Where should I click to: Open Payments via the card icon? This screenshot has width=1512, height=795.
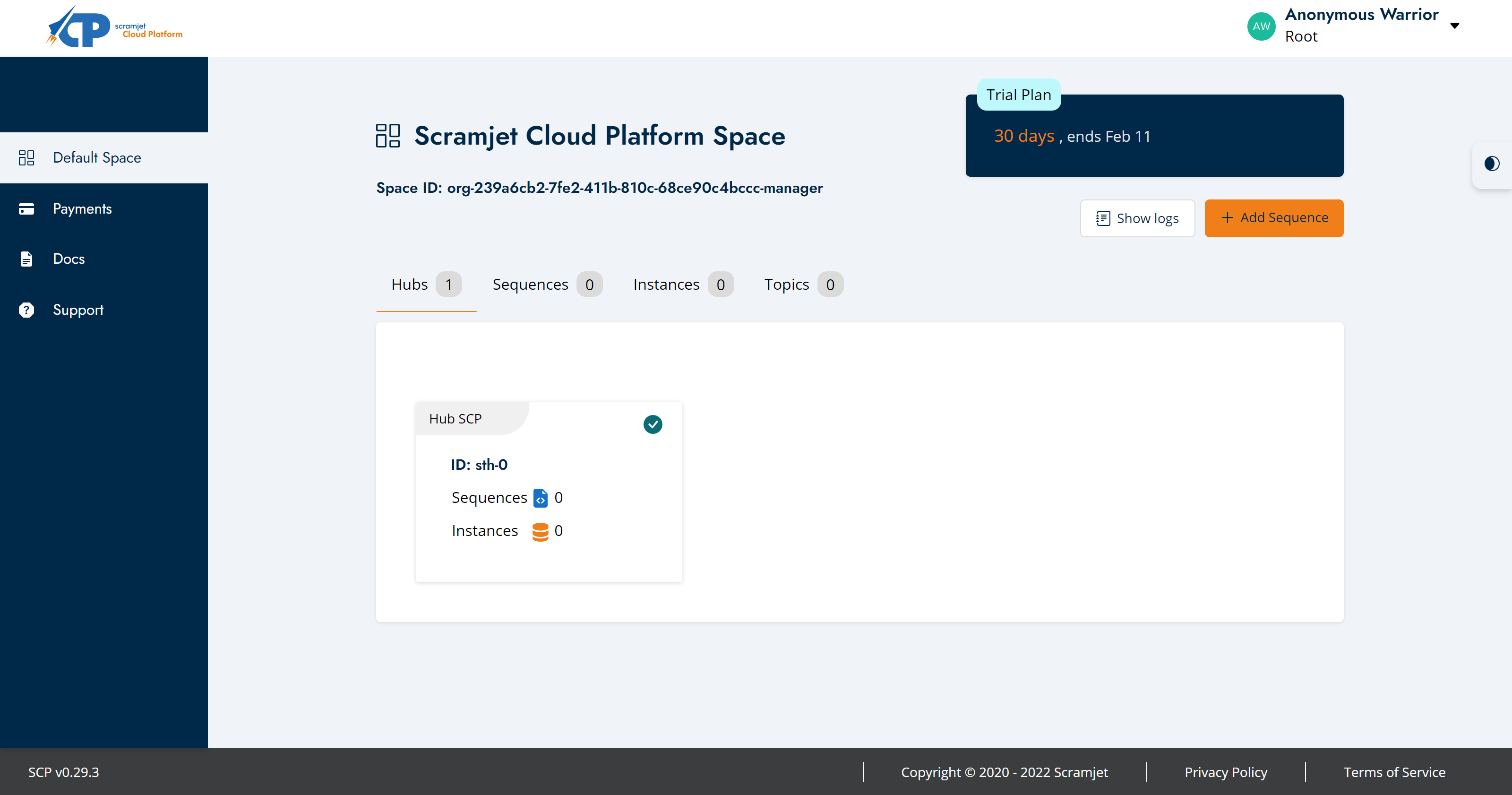[x=26, y=208]
